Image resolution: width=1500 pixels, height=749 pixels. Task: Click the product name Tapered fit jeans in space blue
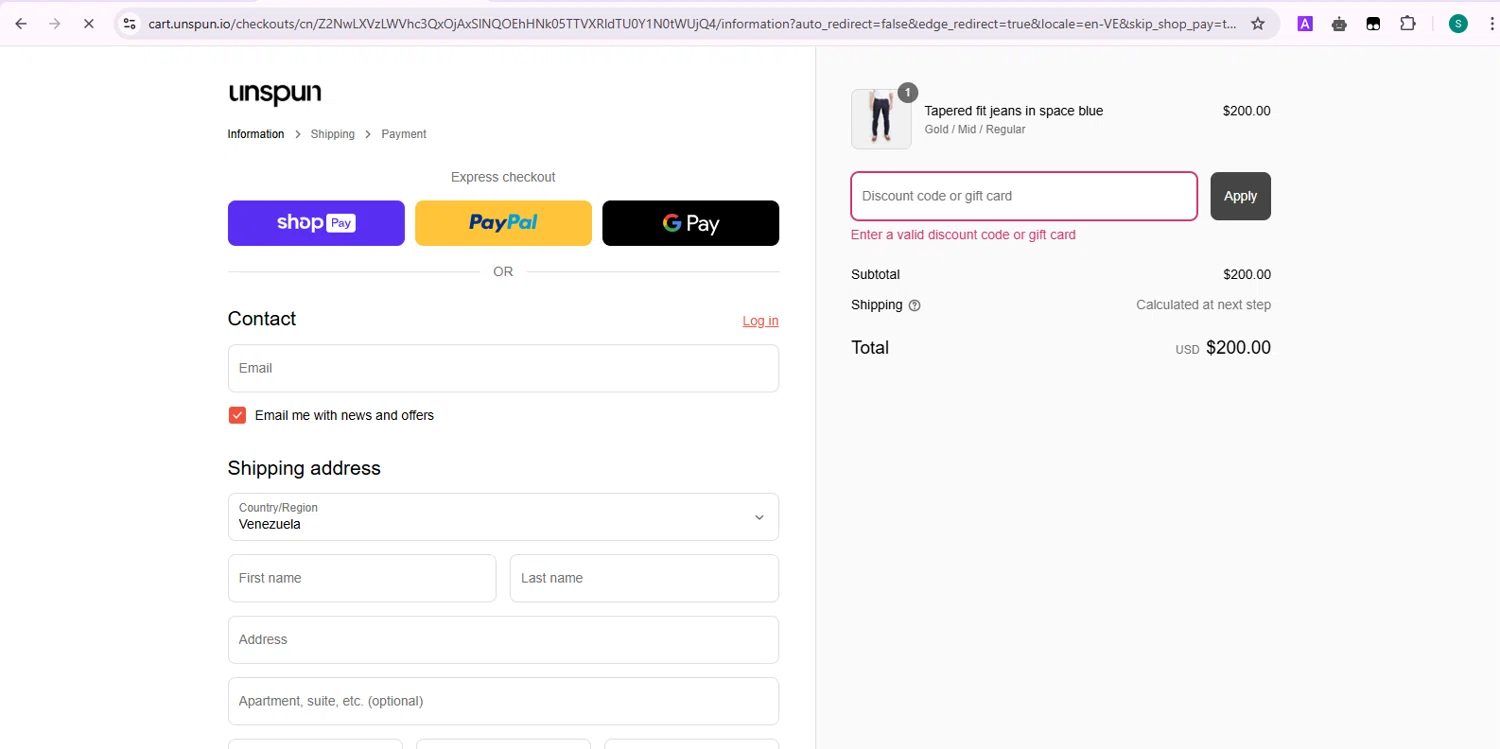coord(1013,111)
